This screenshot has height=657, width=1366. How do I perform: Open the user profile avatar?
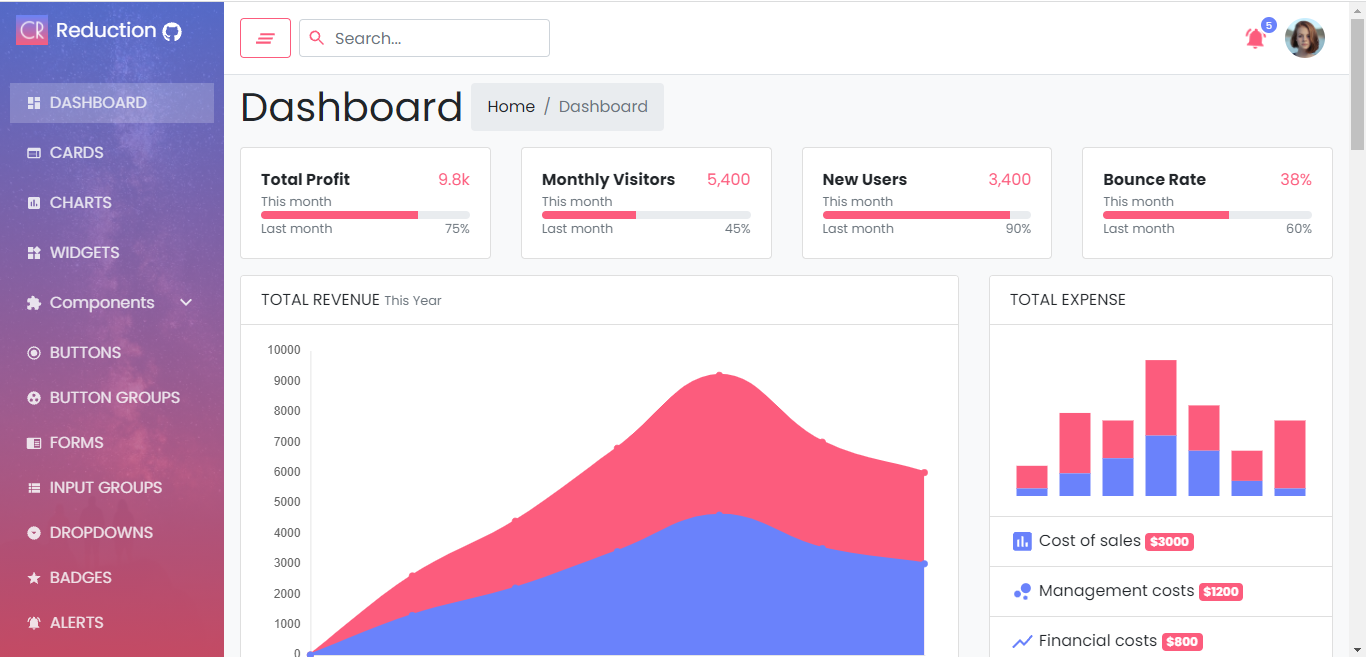(1305, 37)
